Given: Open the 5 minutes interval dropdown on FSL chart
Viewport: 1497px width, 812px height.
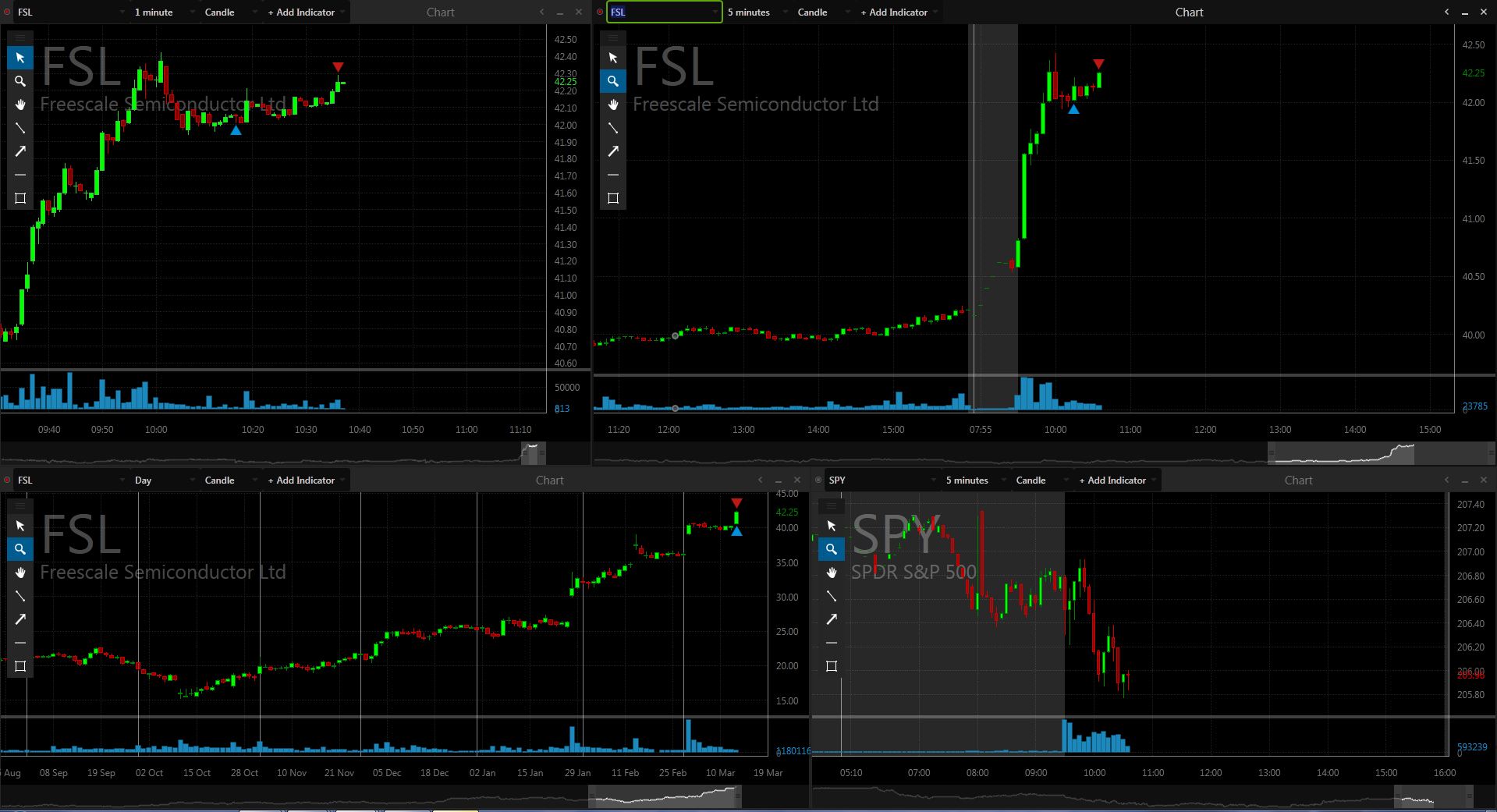Looking at the screenshot, I should (x=757, y=12).
